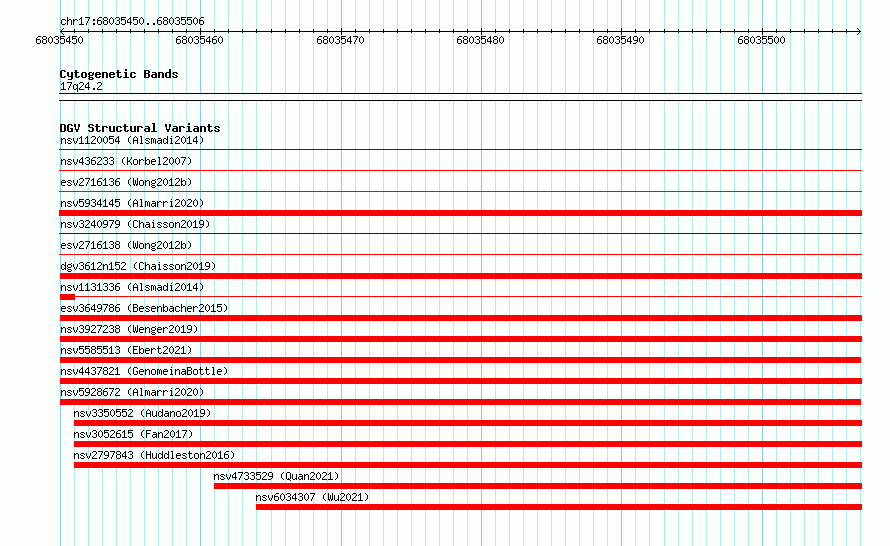Screen dimensions: 890x546
Task: Click the nsv1131336 (Alsmadi2014) label
Action: (x=132, y=287)
